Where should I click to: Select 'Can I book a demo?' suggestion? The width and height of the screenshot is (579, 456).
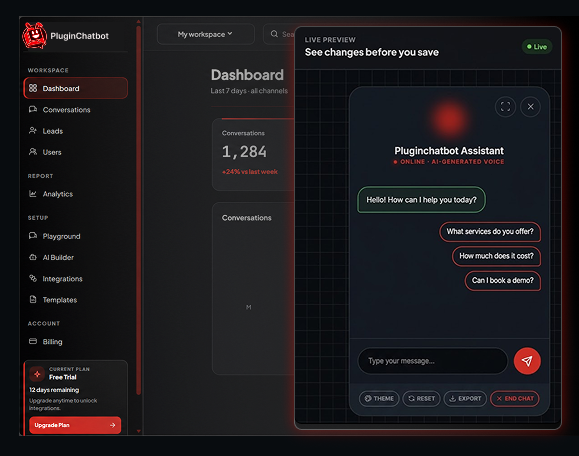503,281
